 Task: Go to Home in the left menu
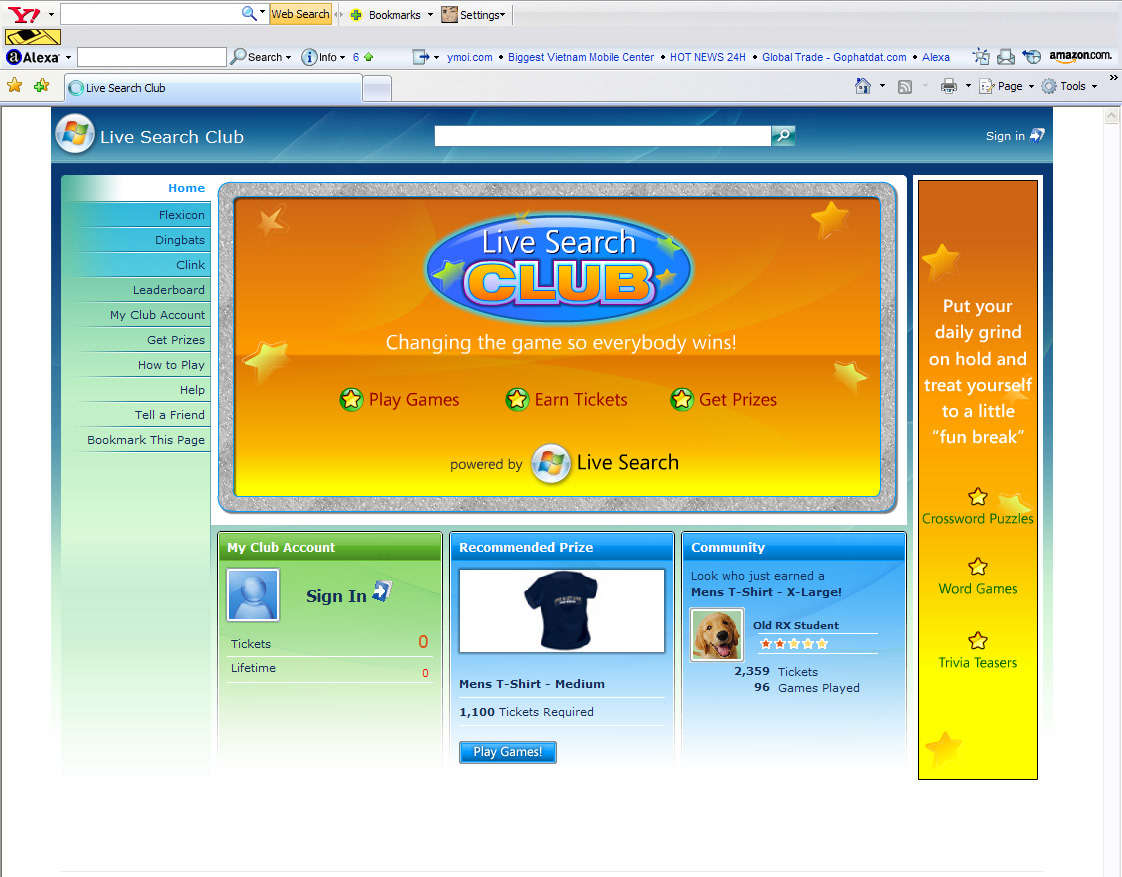[x=186, y=188]
